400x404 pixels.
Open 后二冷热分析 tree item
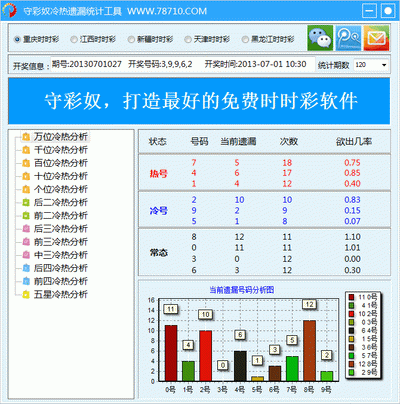point(61,202)
